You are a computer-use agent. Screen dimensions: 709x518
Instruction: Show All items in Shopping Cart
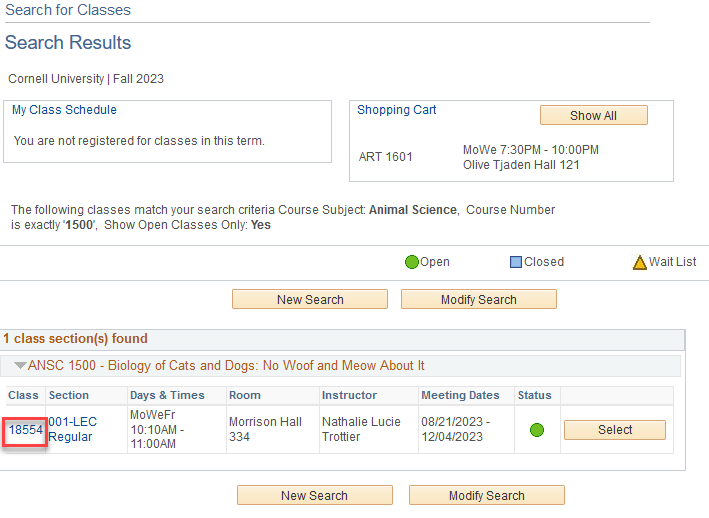(x=593, y=115)
